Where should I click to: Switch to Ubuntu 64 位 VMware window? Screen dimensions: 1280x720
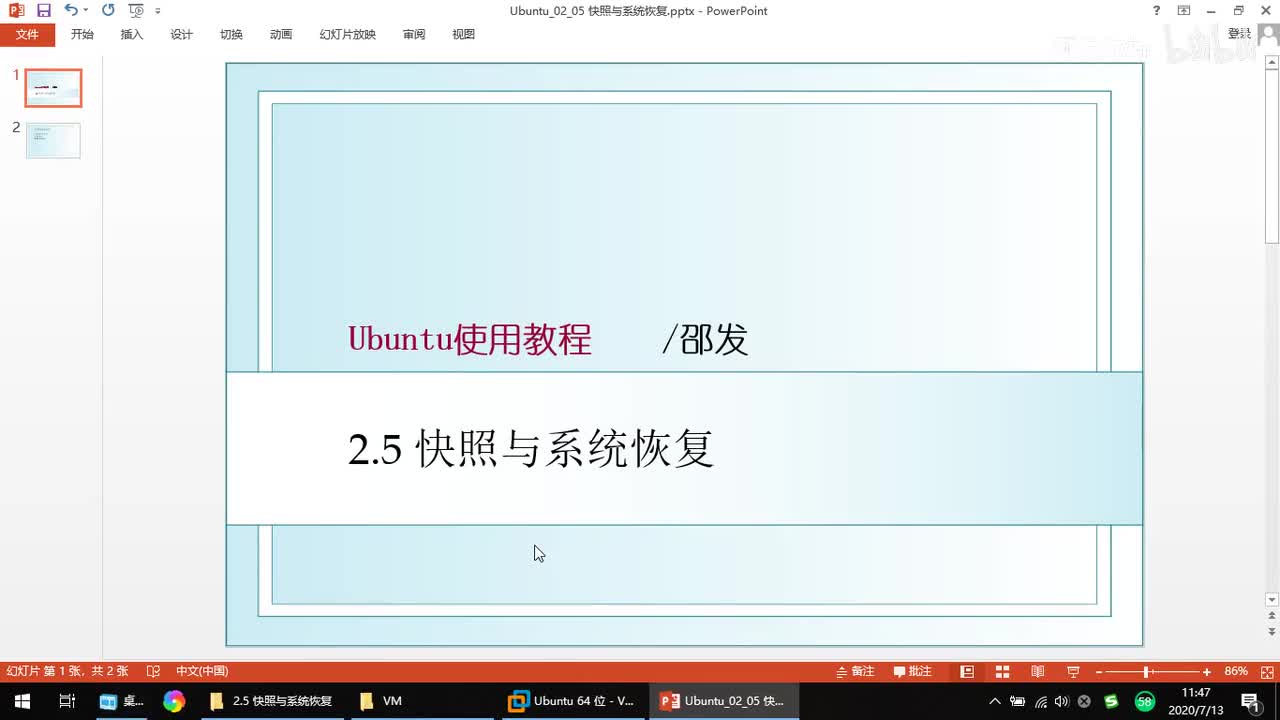(x=572, y=701)
